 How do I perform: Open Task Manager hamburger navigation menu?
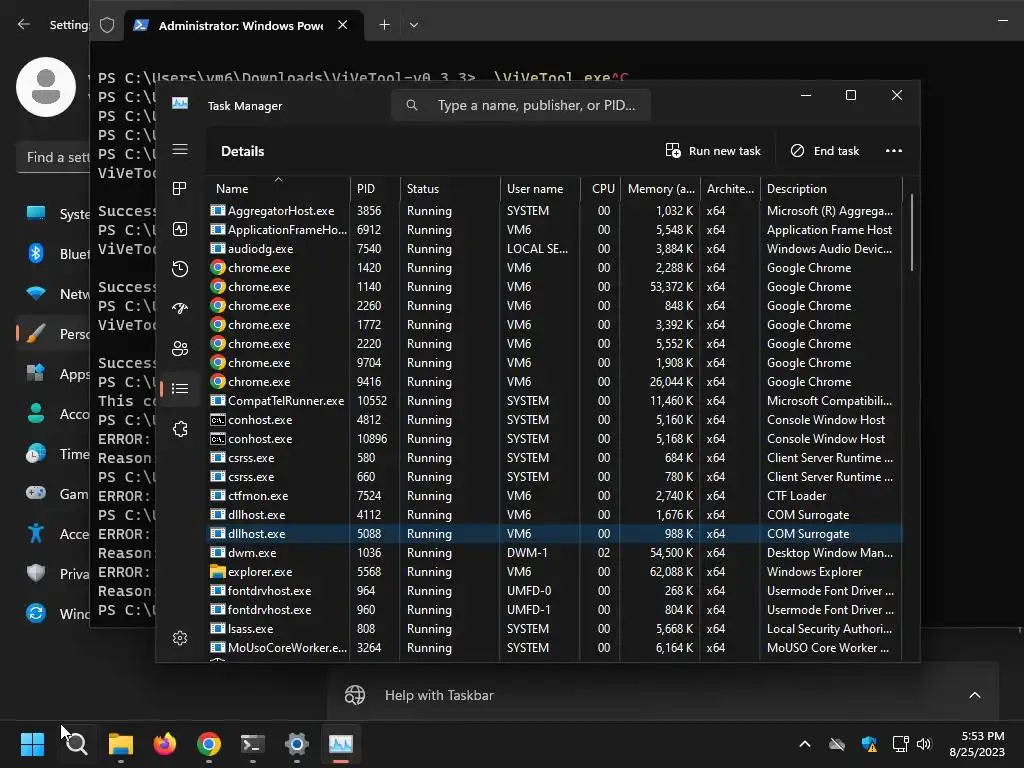pyautogui.click(x=180, y=150)
